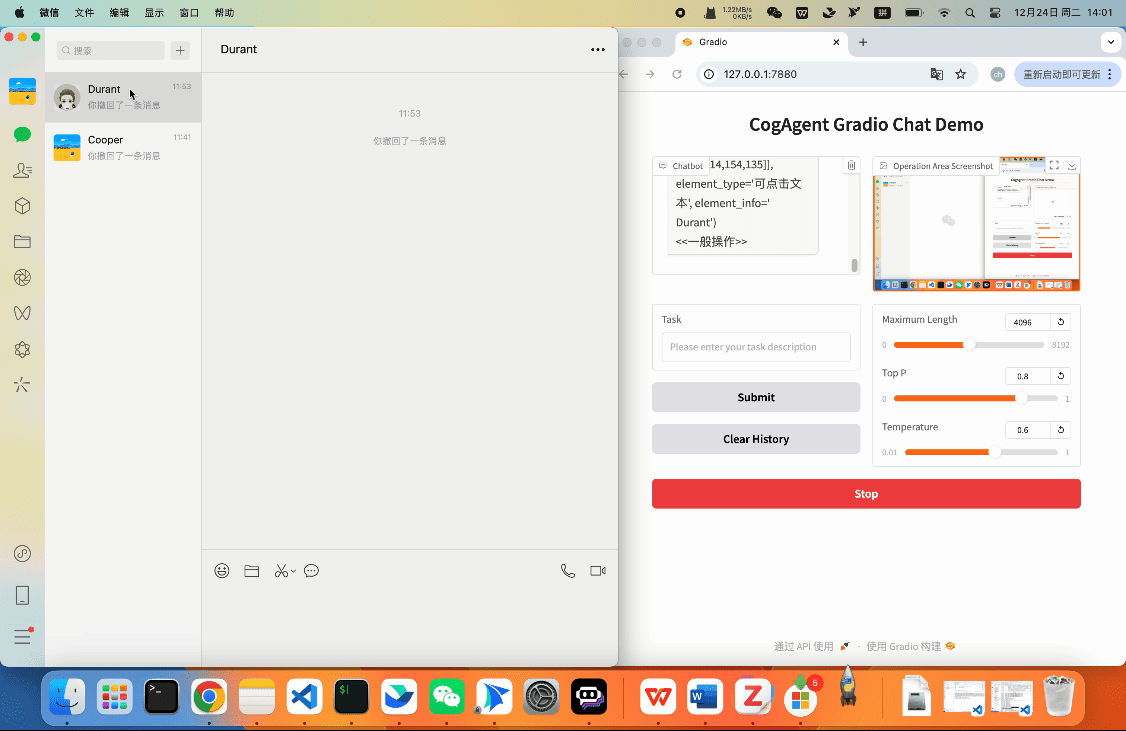This screenshot has height=731, width=1126.
Task: Click the relaunch to update Chrome button
Action: click(x=1067, y=74)
